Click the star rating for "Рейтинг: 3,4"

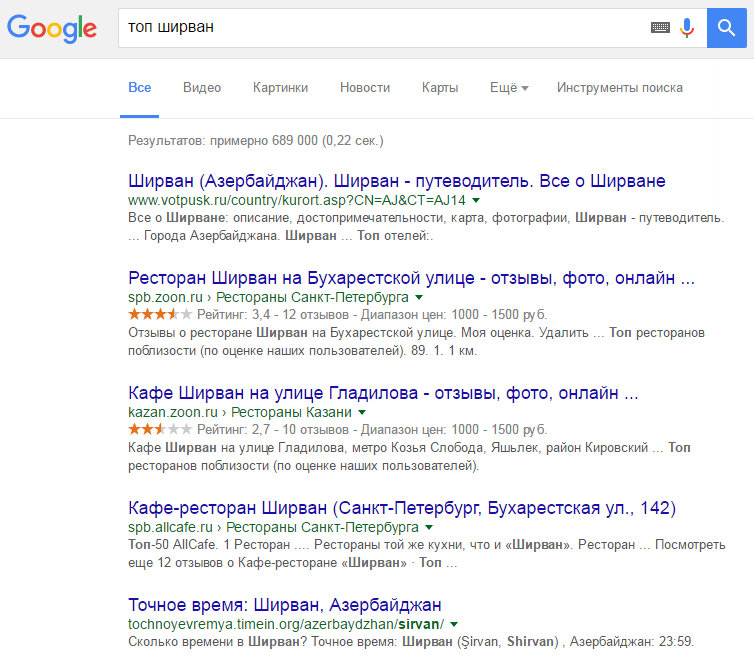(160, 315)
